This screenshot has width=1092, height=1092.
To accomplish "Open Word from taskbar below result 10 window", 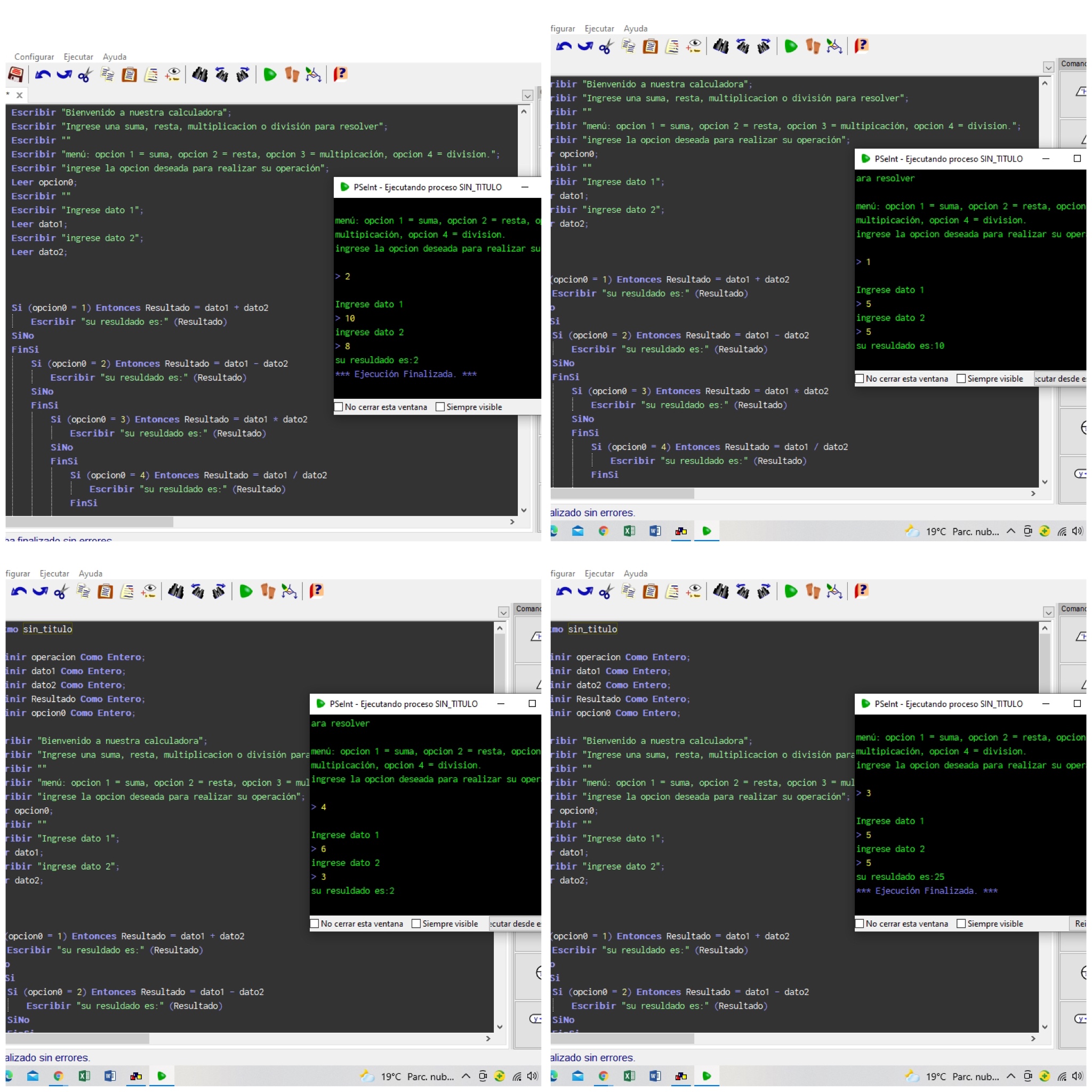I will pyautogui.click(x=655, y=531).
